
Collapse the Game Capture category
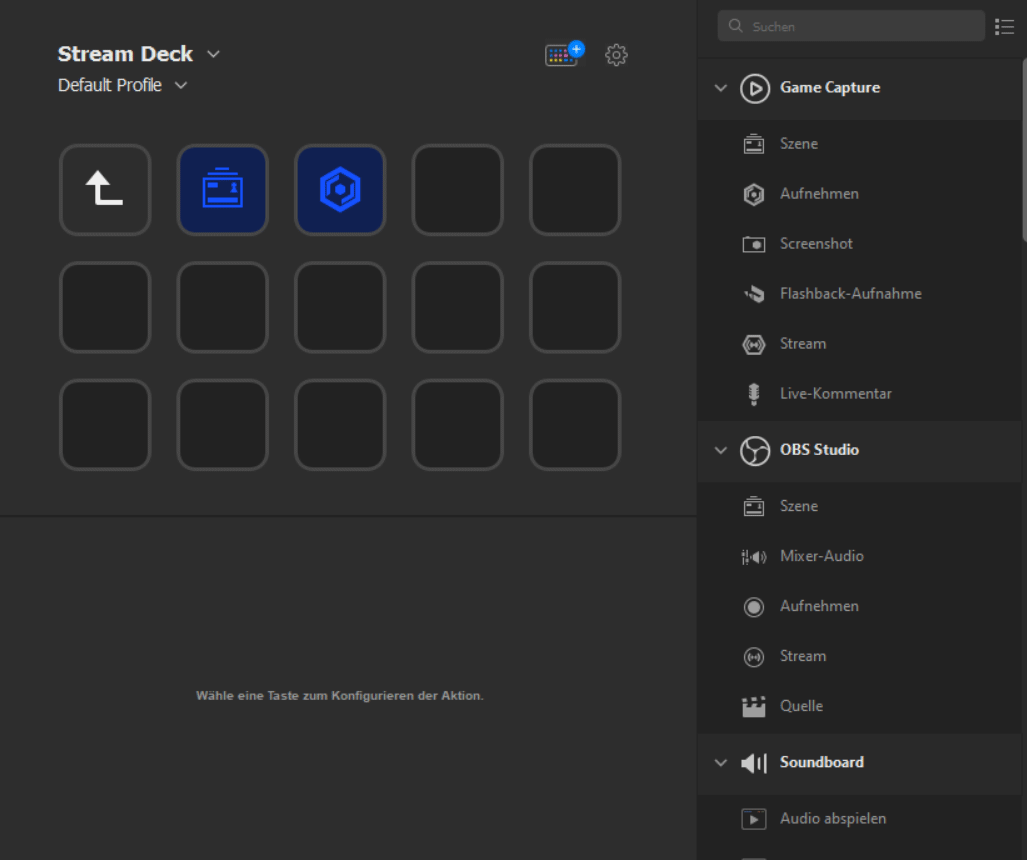[721, 88]
